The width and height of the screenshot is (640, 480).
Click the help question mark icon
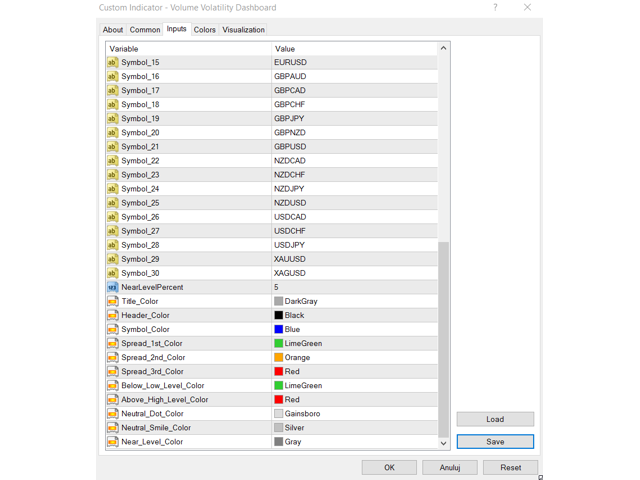click(495, 7)
